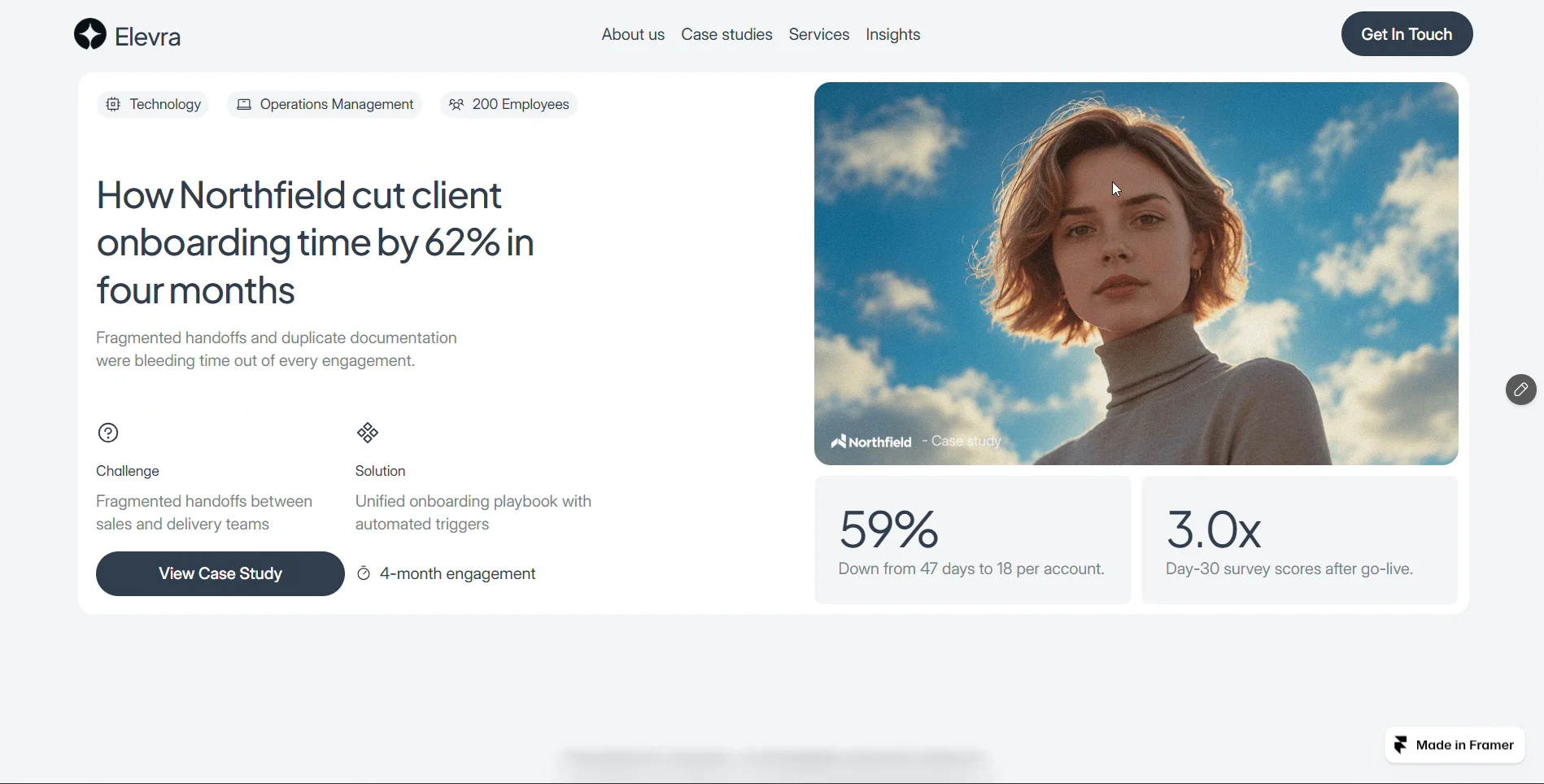Image resolution: width=1544 pixels, height=784 pixels.
Task: Click the Elevra brand name
Action: (148, 37)
